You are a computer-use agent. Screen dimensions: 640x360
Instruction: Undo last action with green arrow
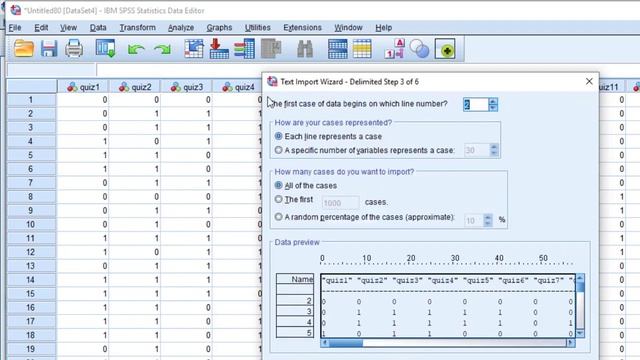tap(136, 49)
